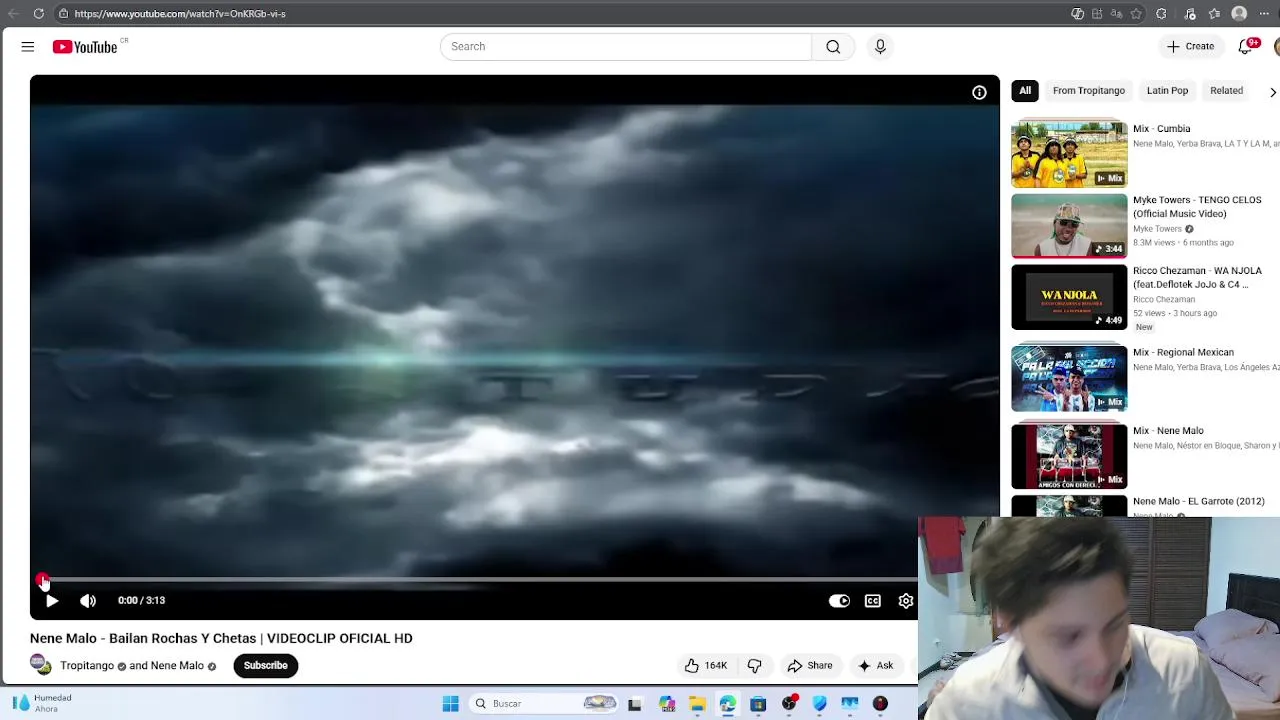1280x720 pixels.
Task: Select the From Tropitango chip
Action: (x=1089, y=90)
